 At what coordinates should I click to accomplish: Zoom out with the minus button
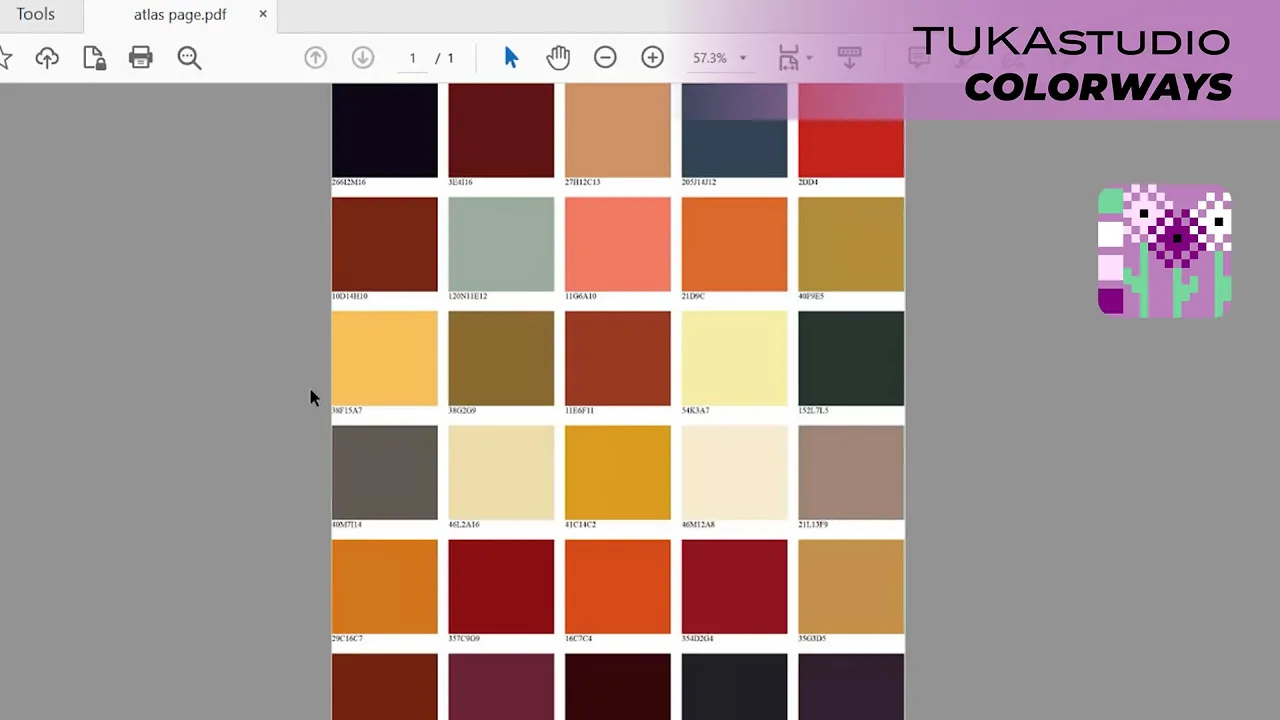tap(605, 58)
